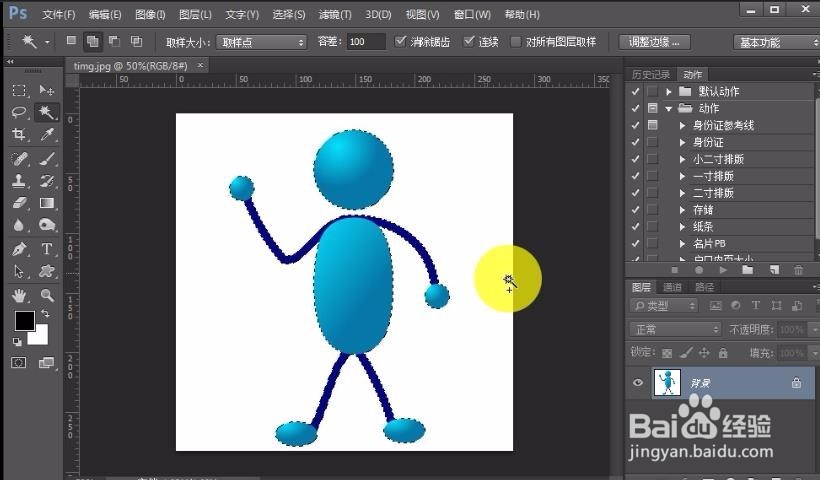Select the History Brush tool
This screenshot has width=820, height=480.
(x=47, y=181)
